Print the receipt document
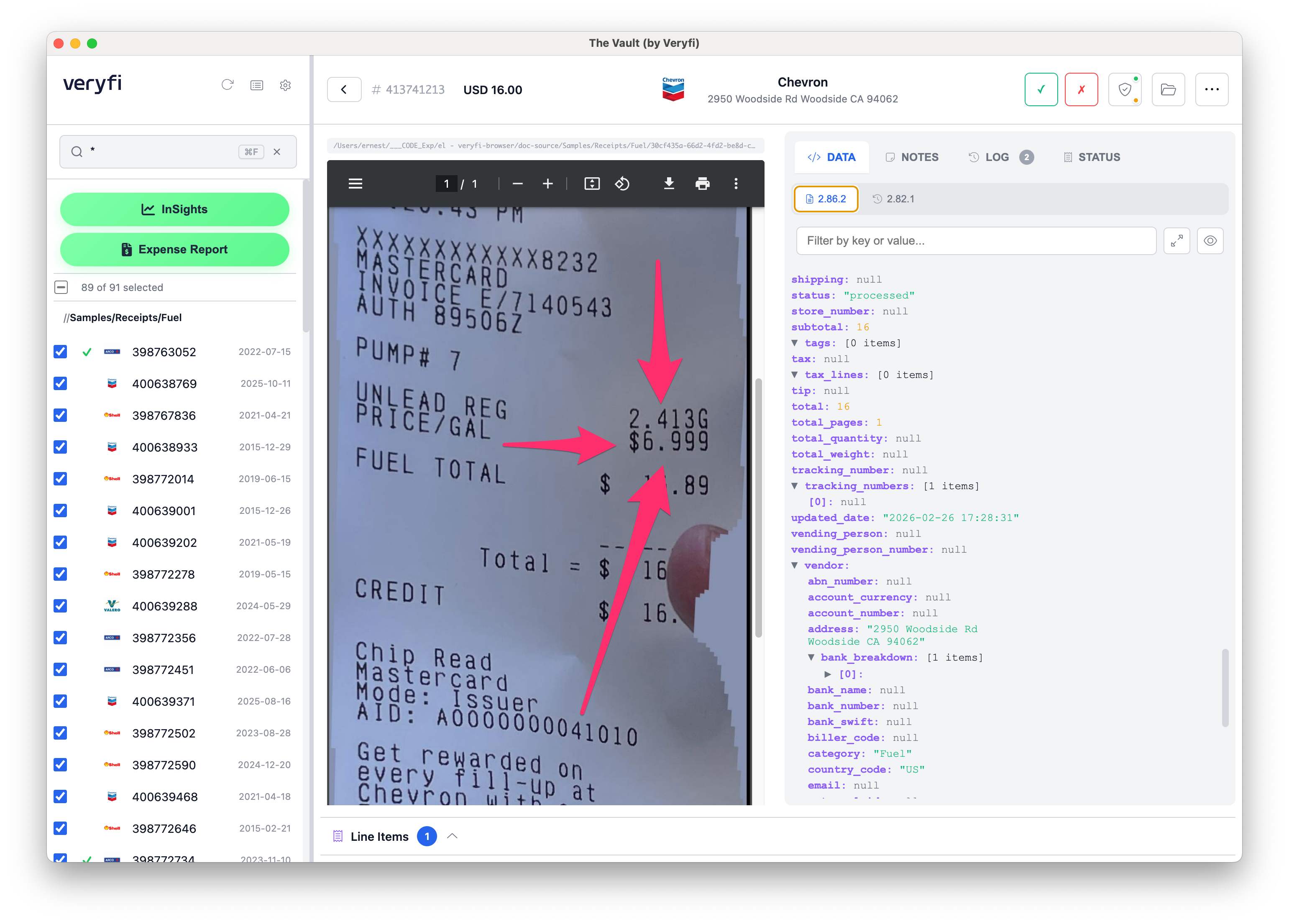This screenshot has width=1289, height=924. (x=702, y=184)
